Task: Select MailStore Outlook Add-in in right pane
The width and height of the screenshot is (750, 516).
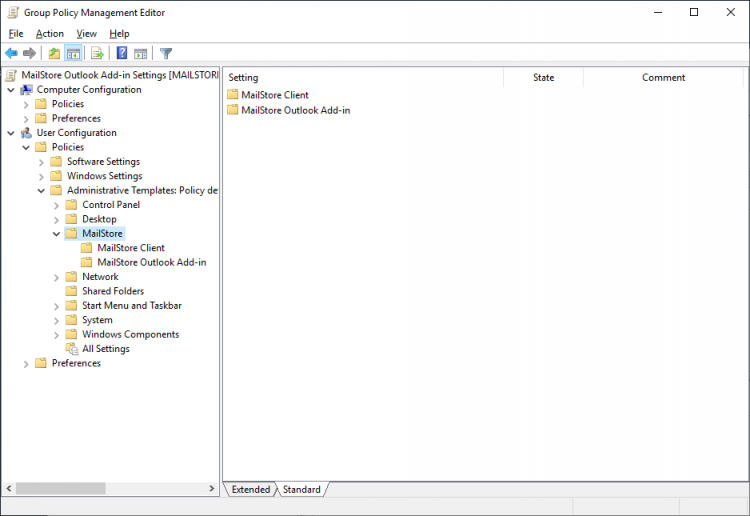Action: (295, 110)
